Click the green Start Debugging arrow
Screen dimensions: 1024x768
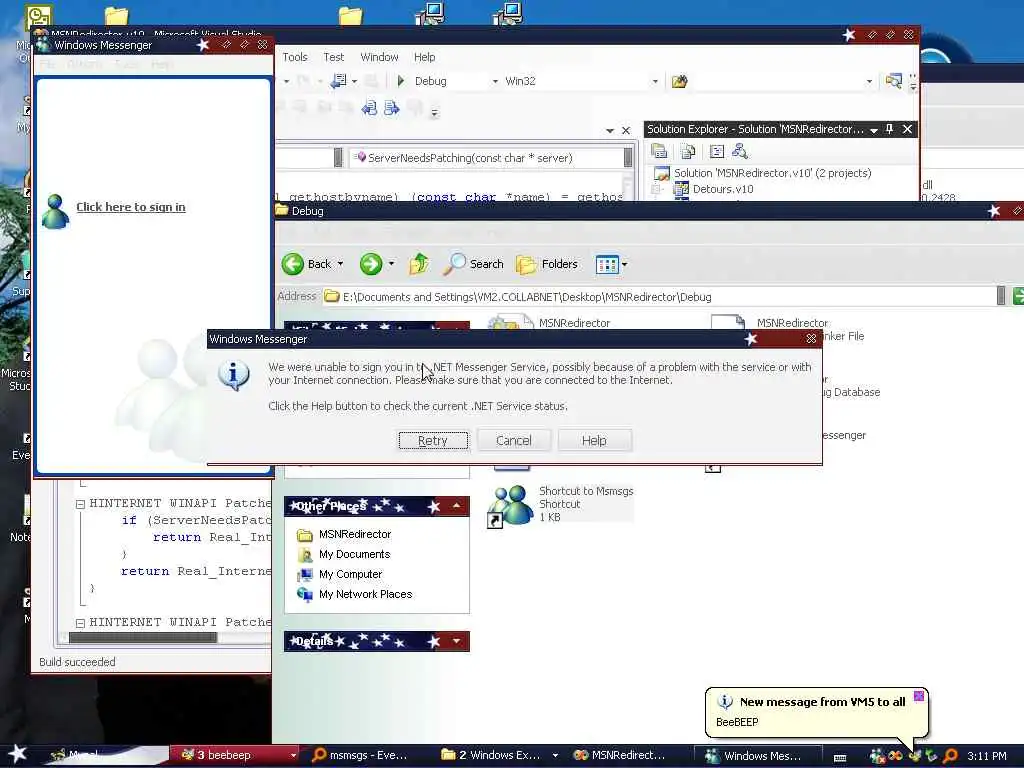coord(400,81)
